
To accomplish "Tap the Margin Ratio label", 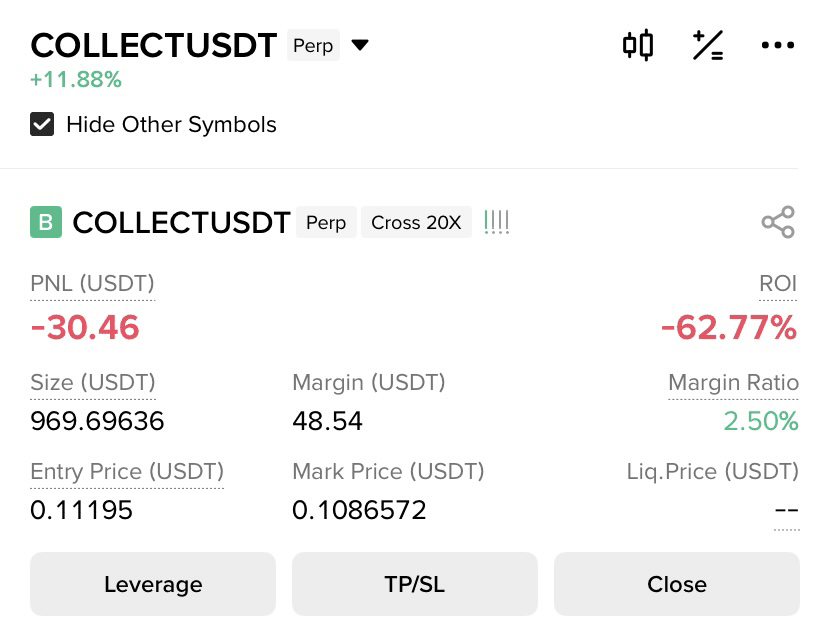I will 733,382.
